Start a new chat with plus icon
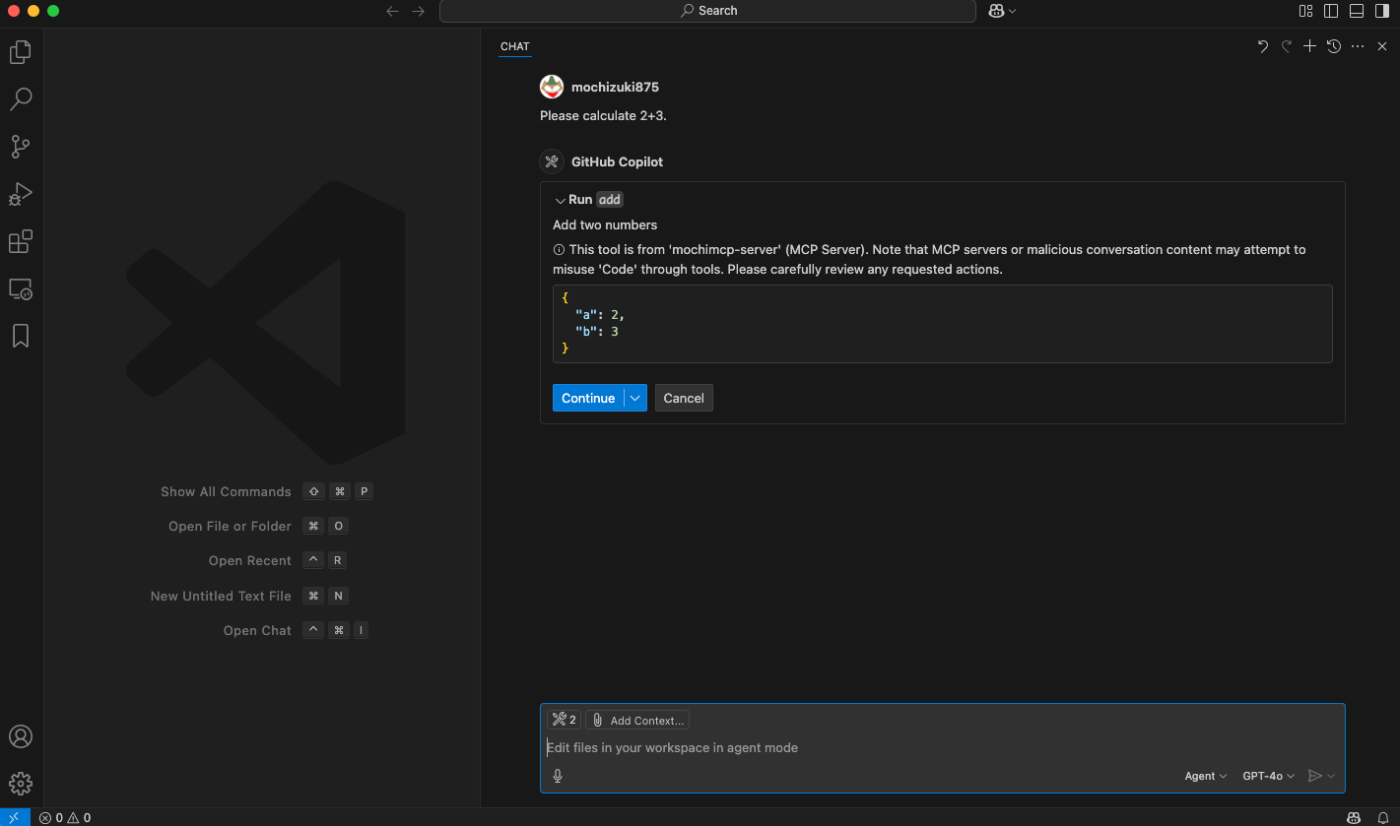This screenshot has width=1400, height=826. click(1310, 46)
